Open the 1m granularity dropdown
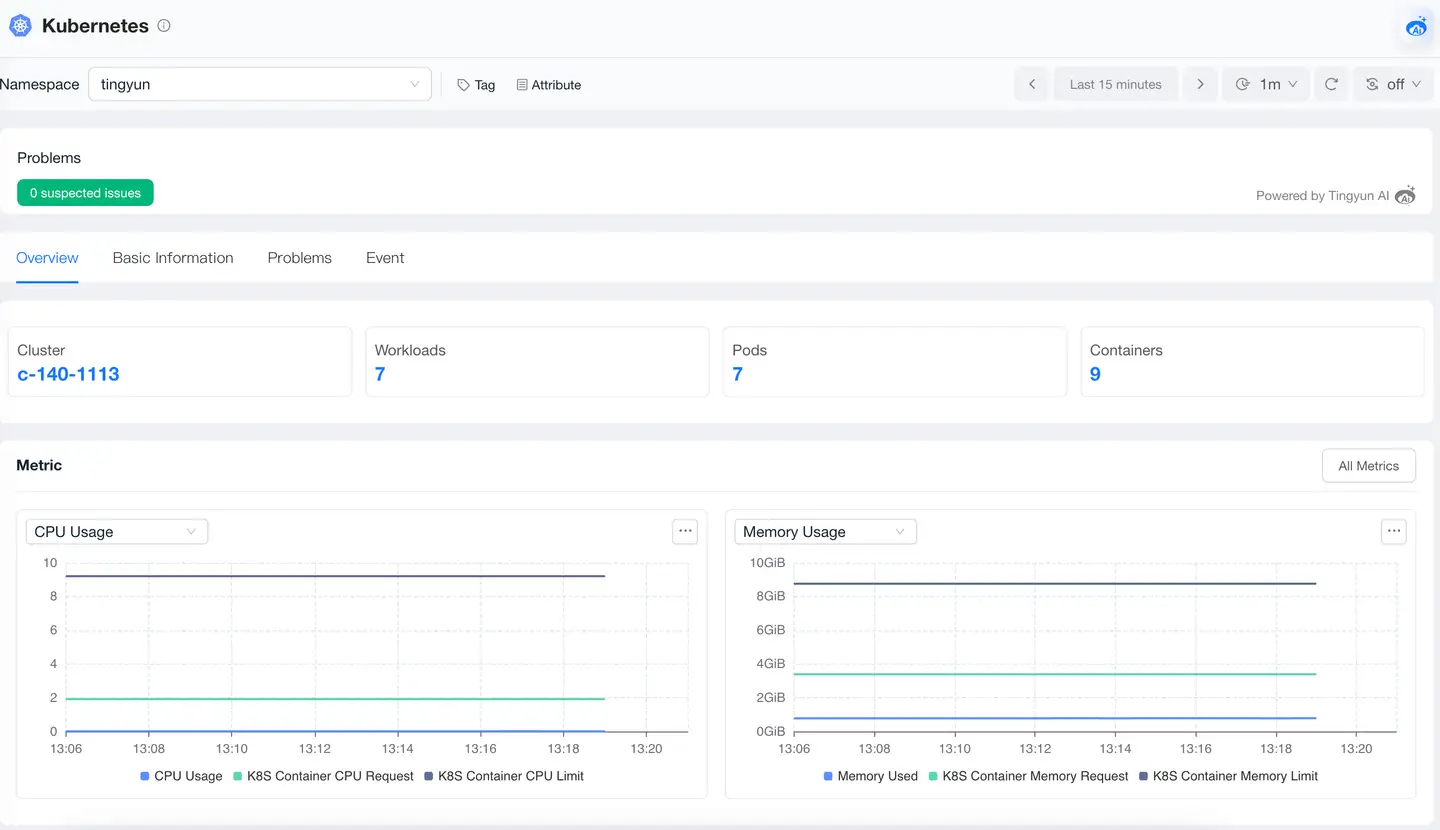Image resolution: width=1440 pixels, height=830 pixels. [1266, 85]
